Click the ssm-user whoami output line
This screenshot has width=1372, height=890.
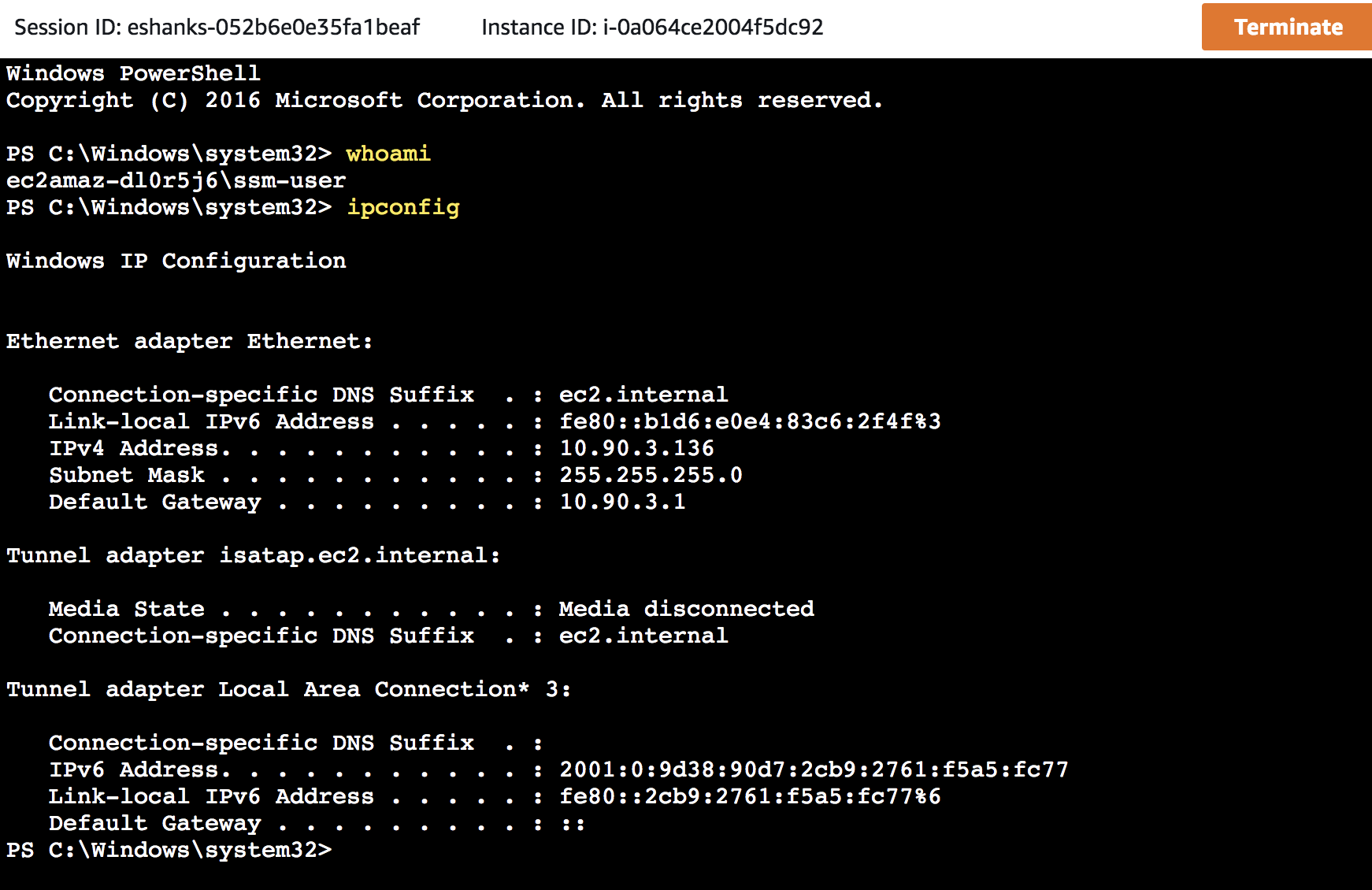[x=176, y=180]
